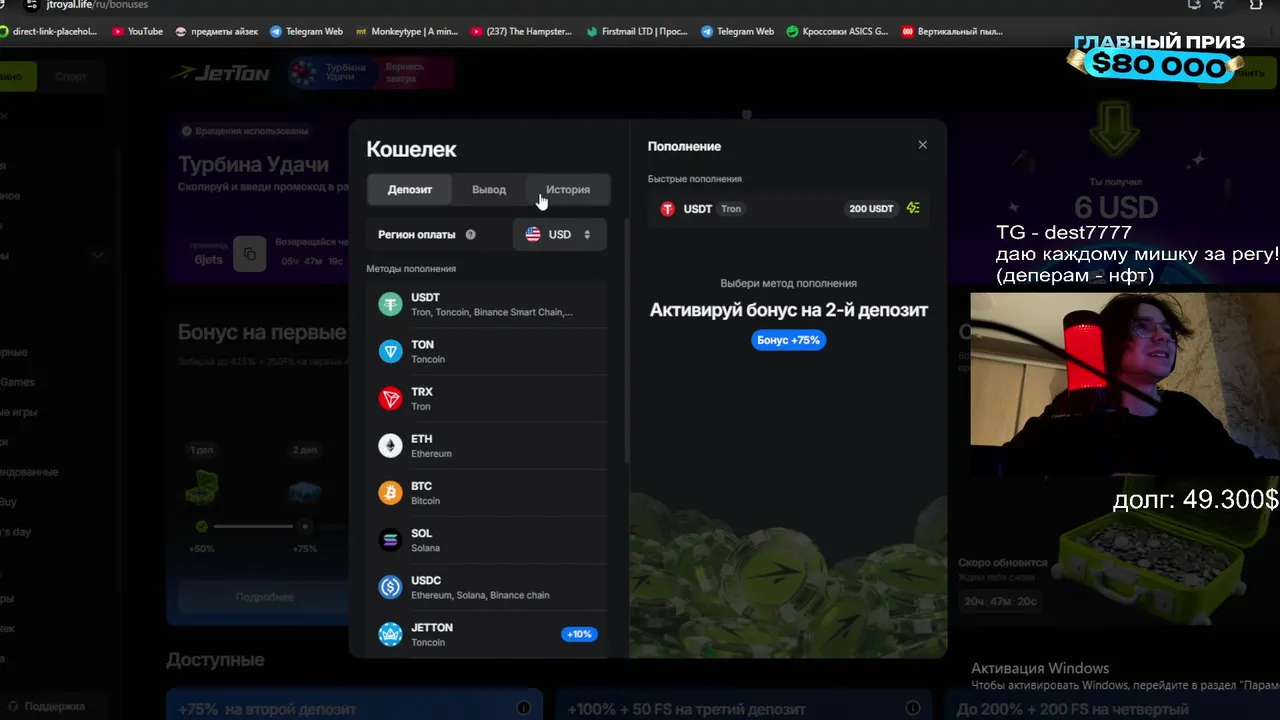Select the SOL Solana icon
Image resolution: width=1280 pixels, height=720 pixels.
point(390,540)
